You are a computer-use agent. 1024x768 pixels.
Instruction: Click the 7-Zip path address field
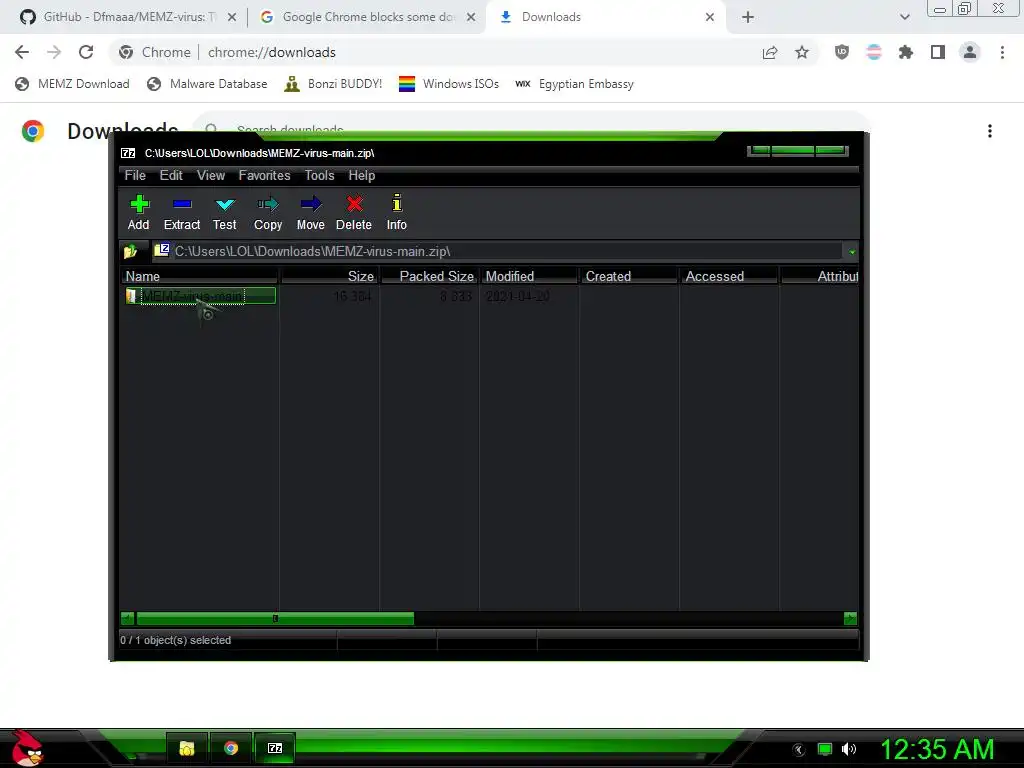click(498, 251)
